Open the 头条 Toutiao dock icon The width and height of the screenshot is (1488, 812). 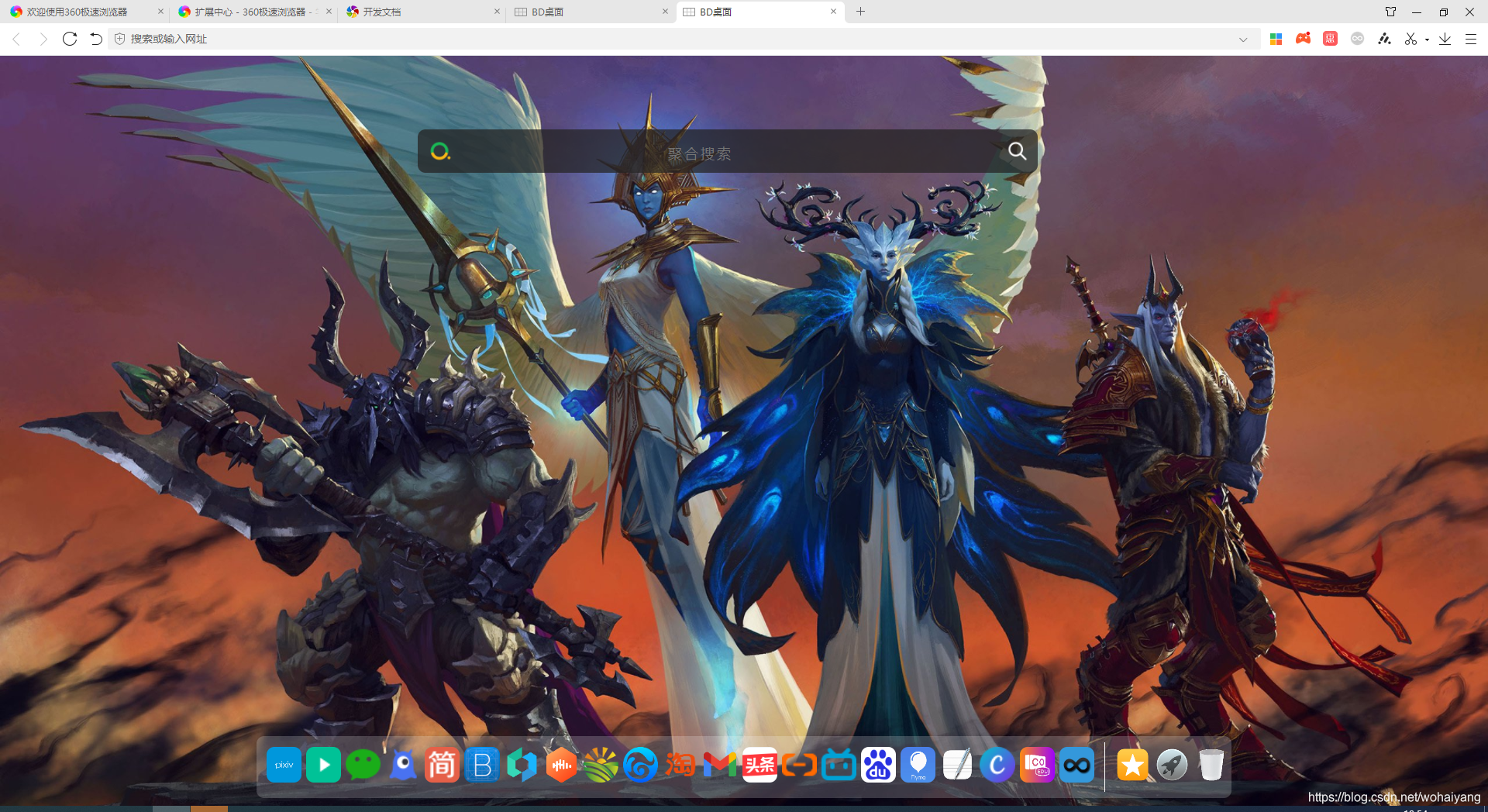pyautogui.click(x=759, y=765)
